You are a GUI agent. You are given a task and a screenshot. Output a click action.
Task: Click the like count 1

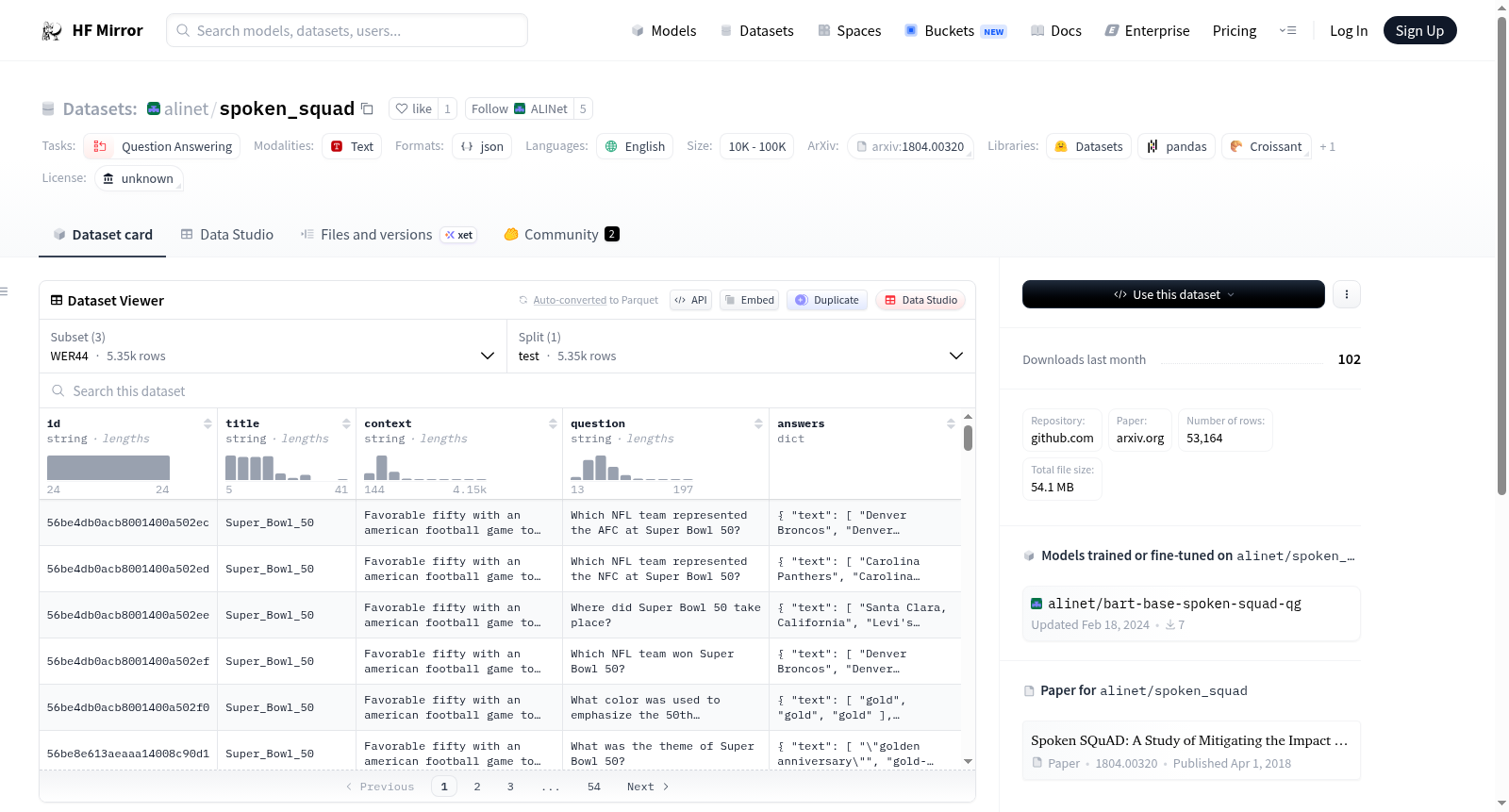[x=447, y=108]
